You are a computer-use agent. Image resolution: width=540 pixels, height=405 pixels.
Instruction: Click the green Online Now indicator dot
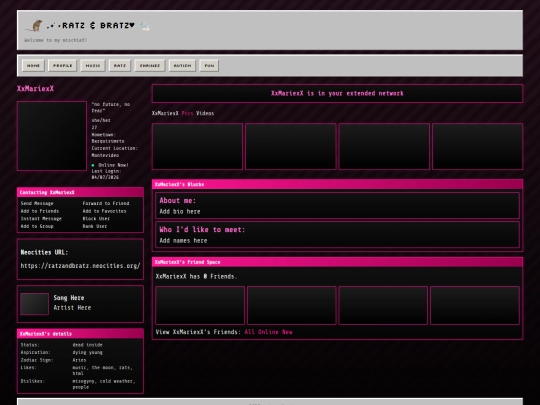coord(93,165)
